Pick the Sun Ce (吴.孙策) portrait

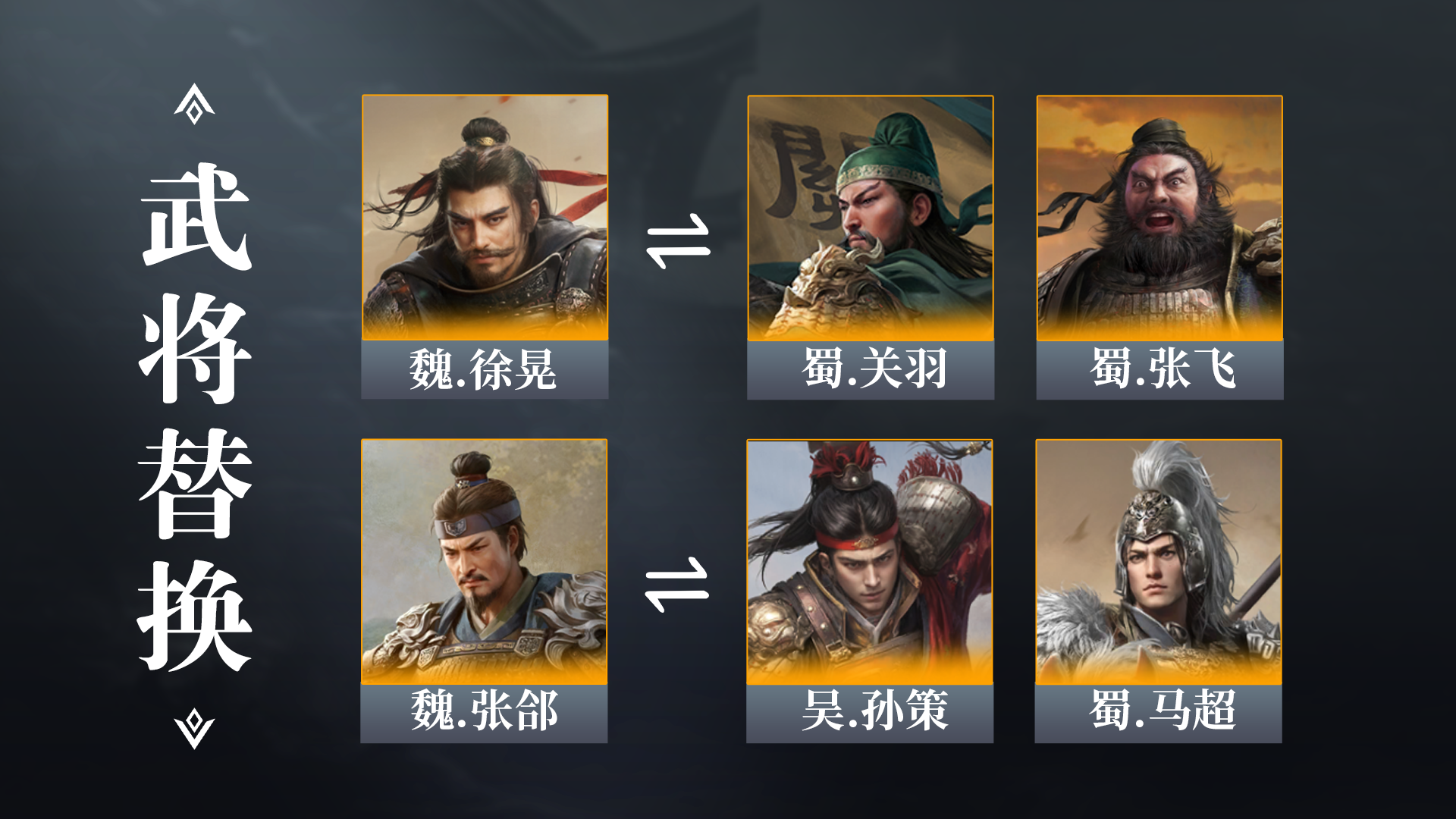[870, 562]
